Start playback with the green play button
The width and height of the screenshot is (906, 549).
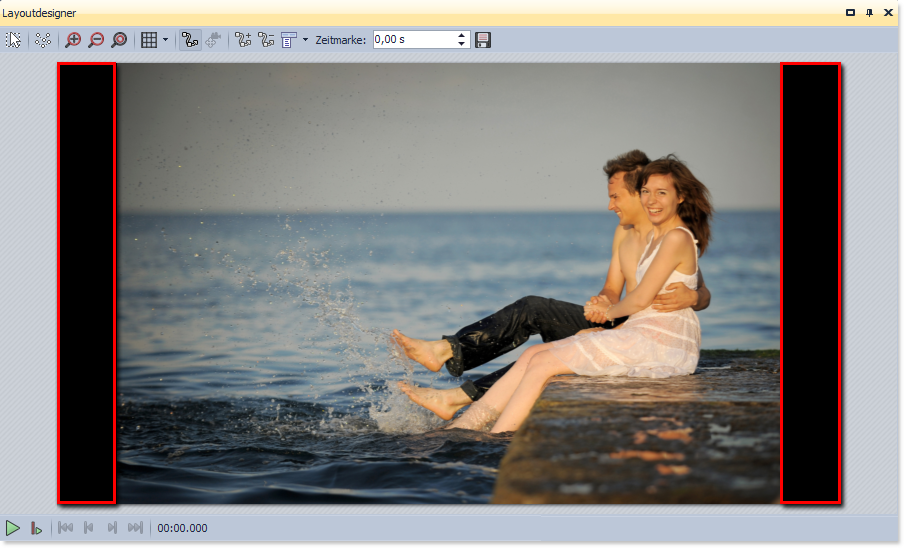point(13,527)
